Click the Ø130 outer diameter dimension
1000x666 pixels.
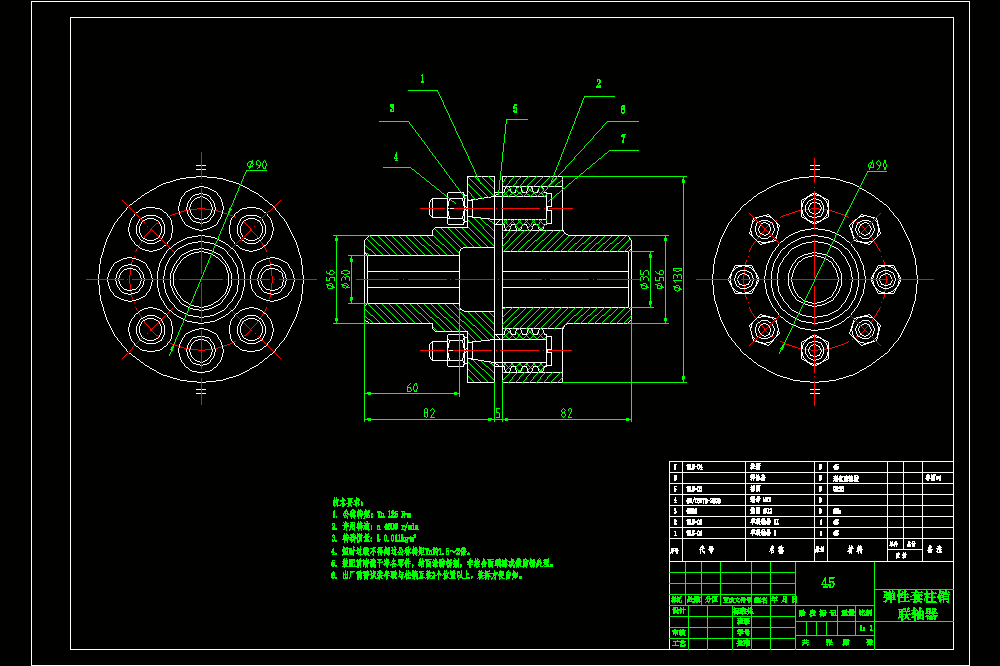click(x=677, y=279)
